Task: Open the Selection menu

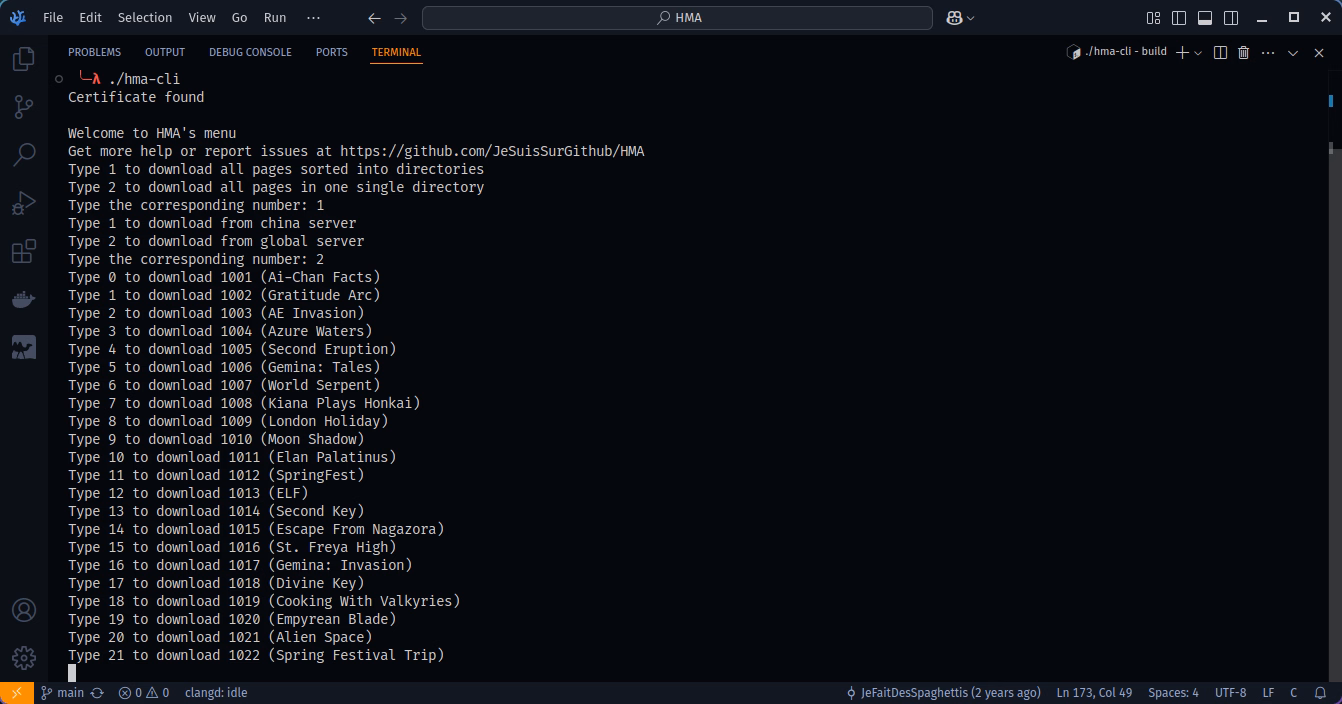Action: pyautogui.click(x=145, y=18)
